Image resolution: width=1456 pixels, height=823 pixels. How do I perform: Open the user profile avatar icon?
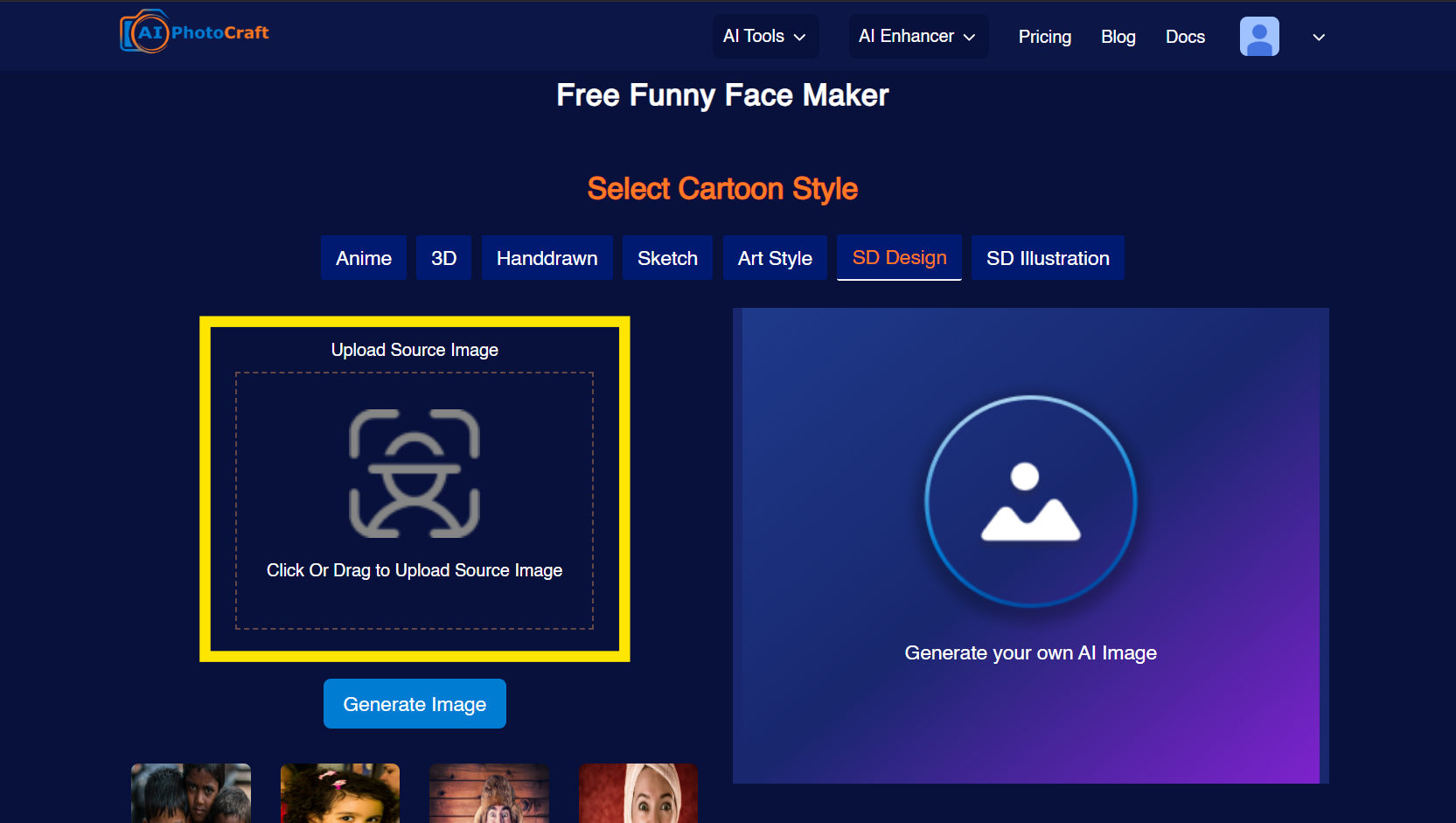(1259, 37)
